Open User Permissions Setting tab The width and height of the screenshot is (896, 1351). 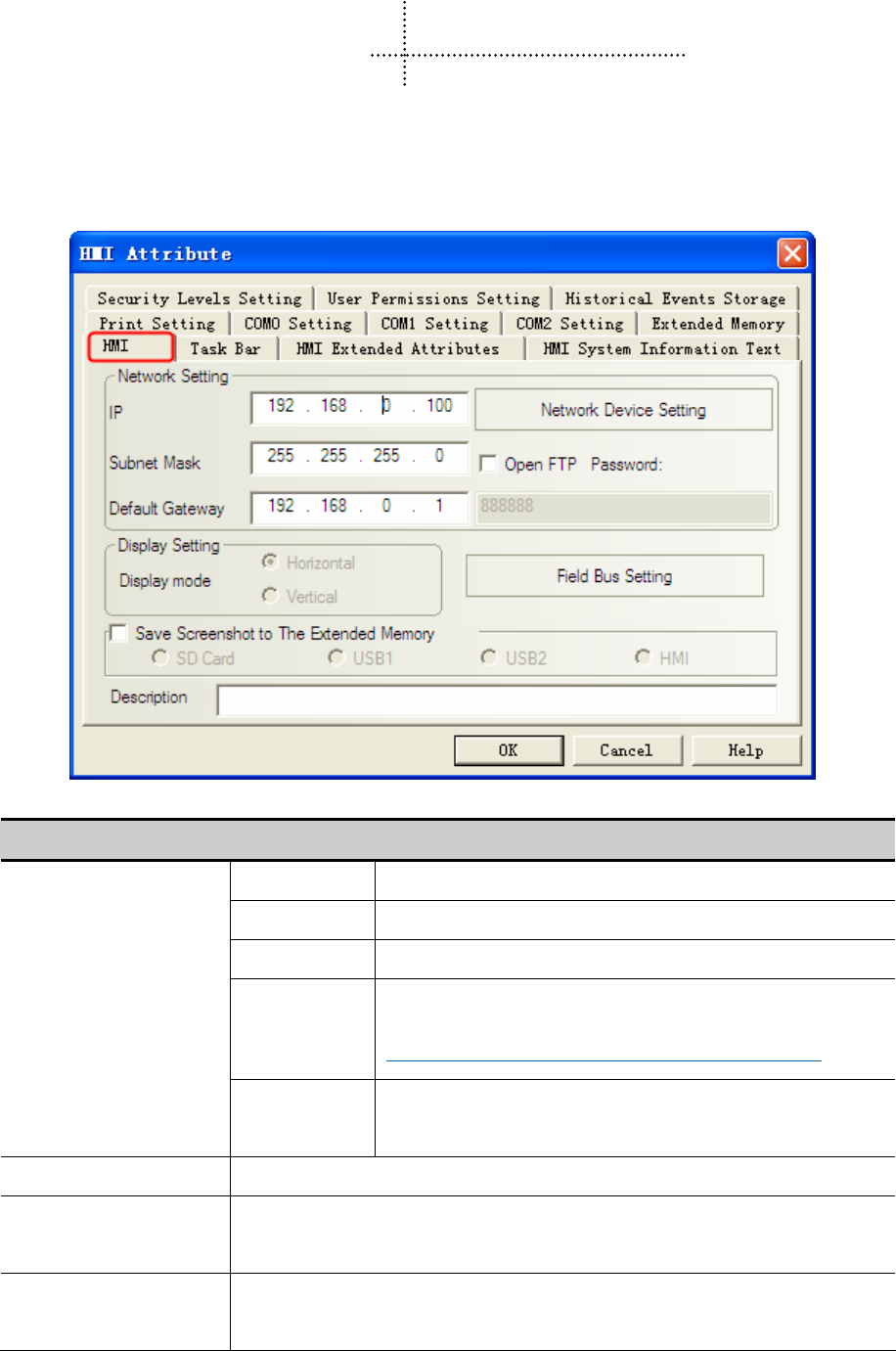(x=433, y=299)
